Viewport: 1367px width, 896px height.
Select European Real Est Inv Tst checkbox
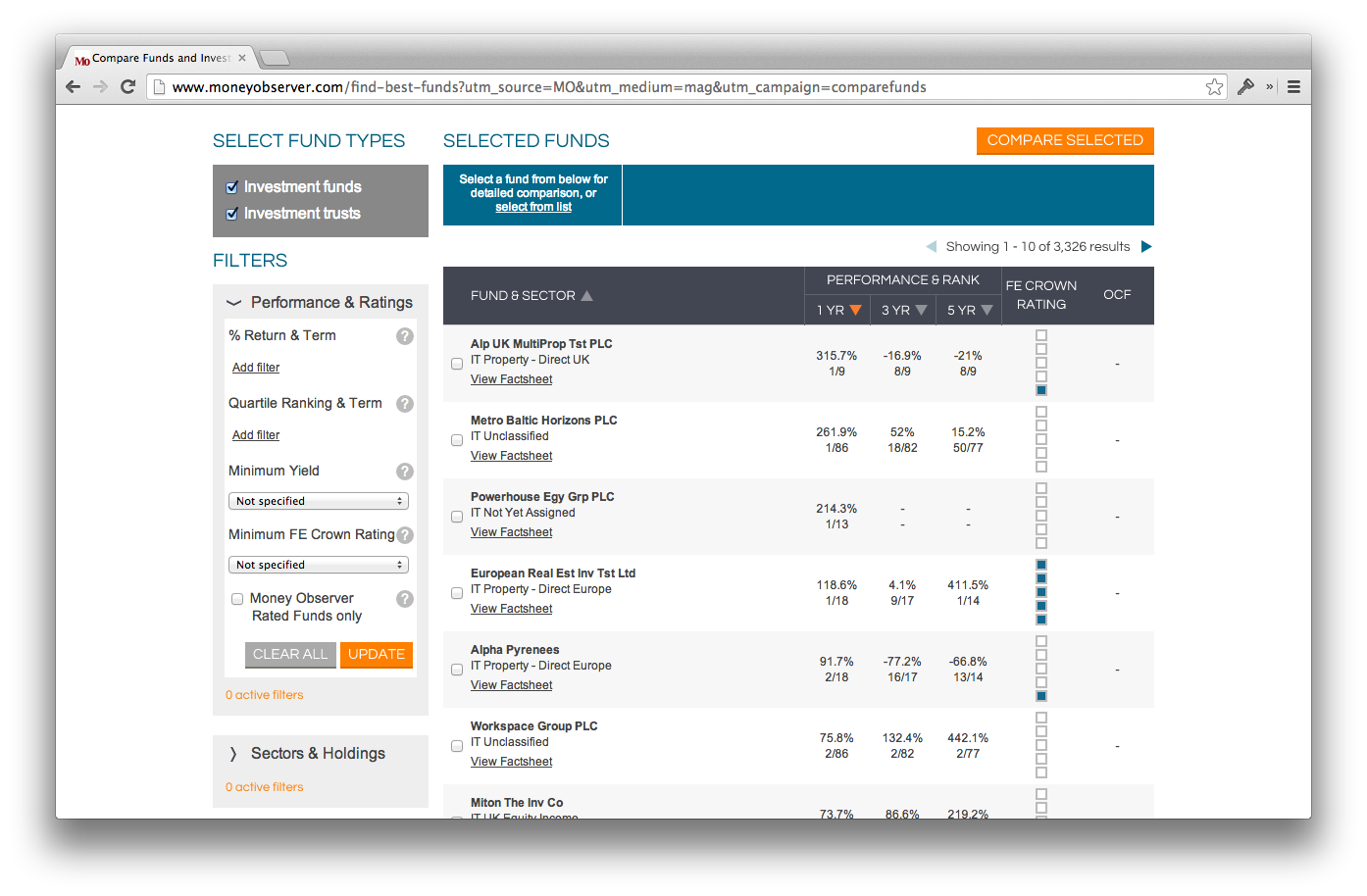[x=457, y=593]
